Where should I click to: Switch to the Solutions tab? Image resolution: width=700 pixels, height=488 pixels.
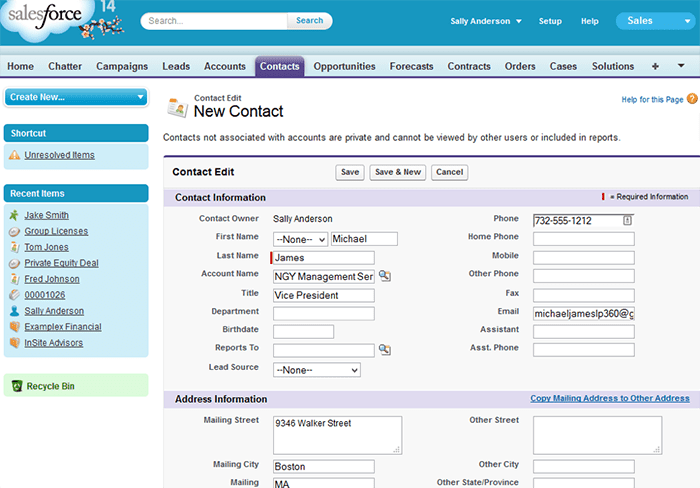[x=612, y=66]
